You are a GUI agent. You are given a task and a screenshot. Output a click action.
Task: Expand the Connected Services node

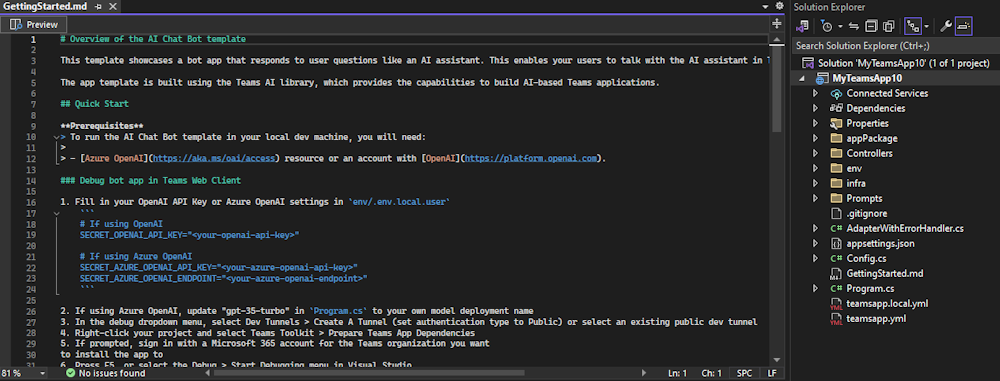pyautogui.click(x=815, y=93)
